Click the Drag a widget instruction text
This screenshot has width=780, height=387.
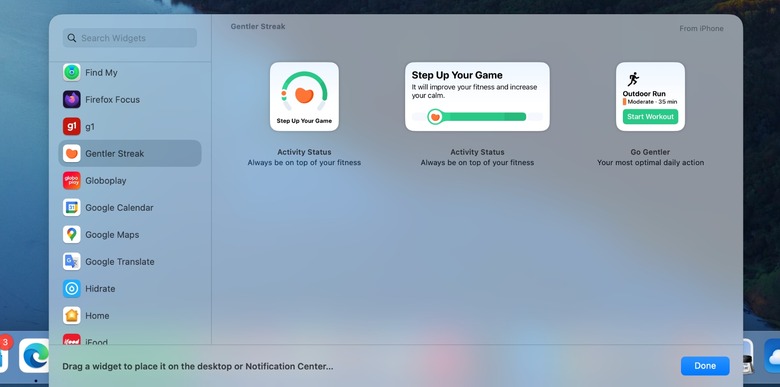(x=197, y=366)
